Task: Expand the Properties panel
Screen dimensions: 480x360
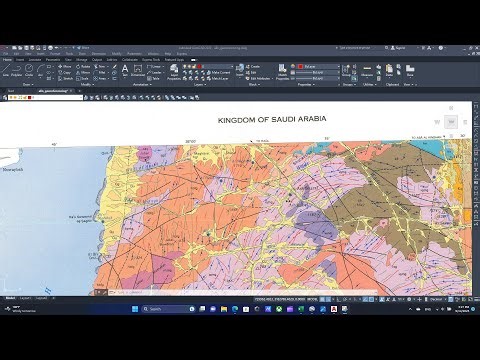Action: (306, 85)
